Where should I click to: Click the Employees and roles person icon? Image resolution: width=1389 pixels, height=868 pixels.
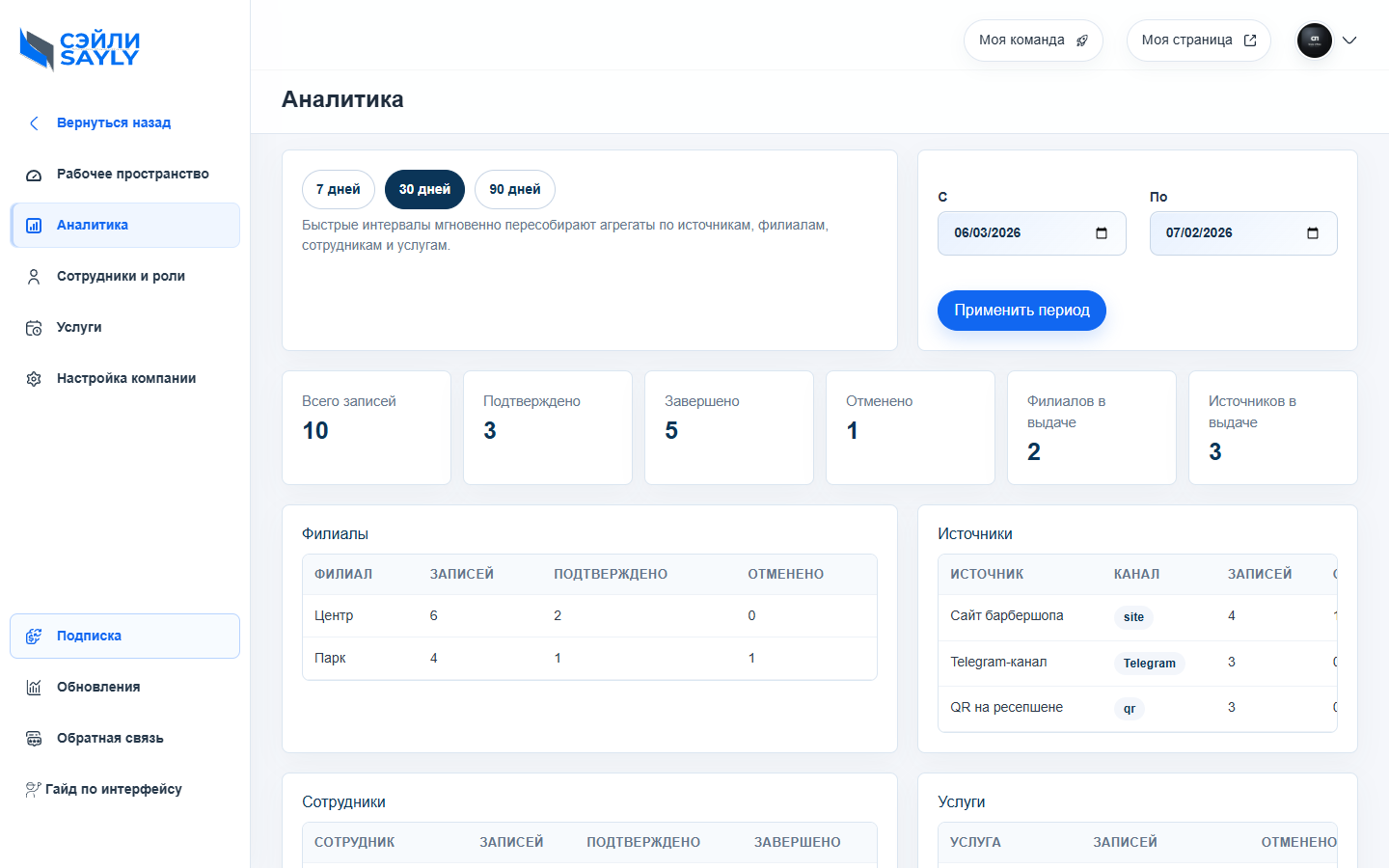[34, 277]
